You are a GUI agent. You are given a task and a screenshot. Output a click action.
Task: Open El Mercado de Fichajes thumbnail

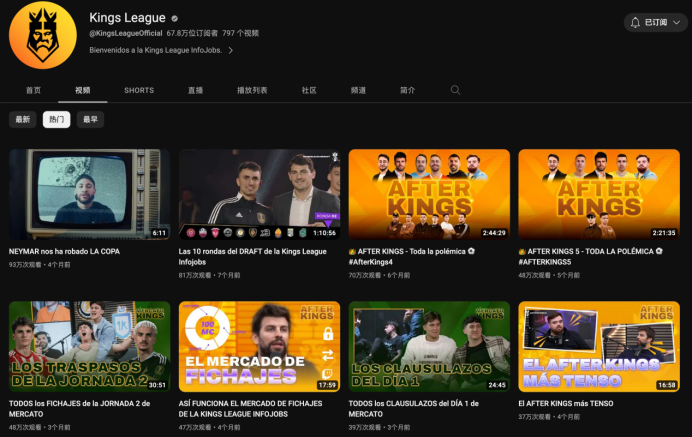click(x=260, y=347)
